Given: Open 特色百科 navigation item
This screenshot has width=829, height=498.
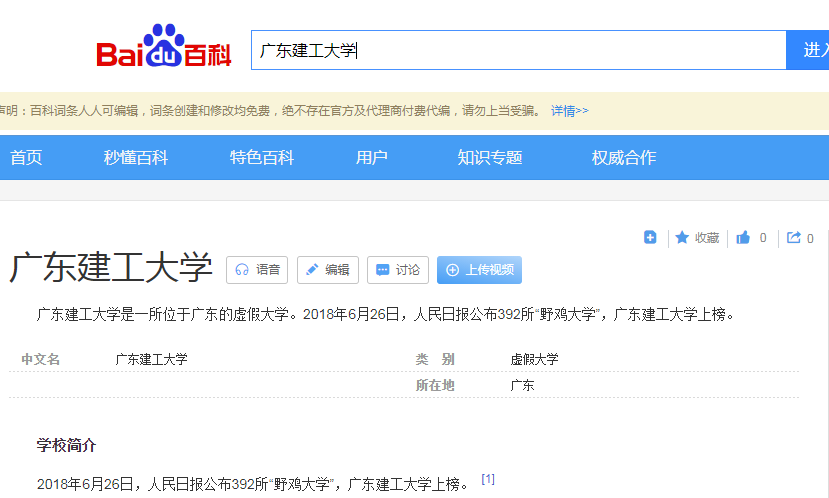Looking at the screenshot, I should click(x=262, y=158).
